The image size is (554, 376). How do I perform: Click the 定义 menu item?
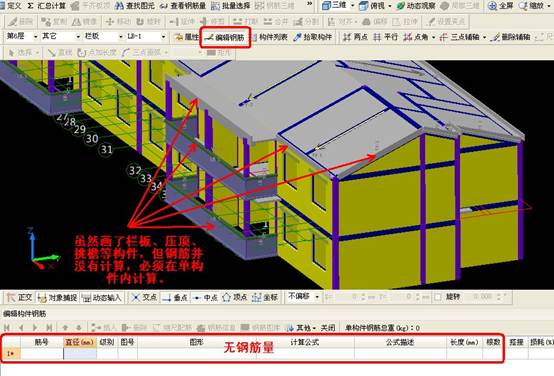pyautogui.click(x=14, y=6)
